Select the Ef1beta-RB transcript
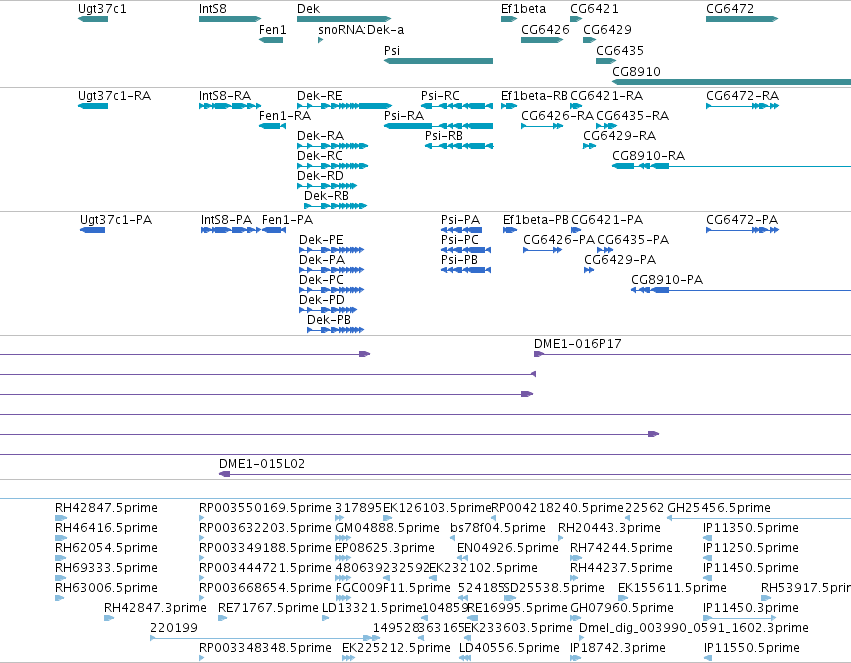 (x=509, y=106)
